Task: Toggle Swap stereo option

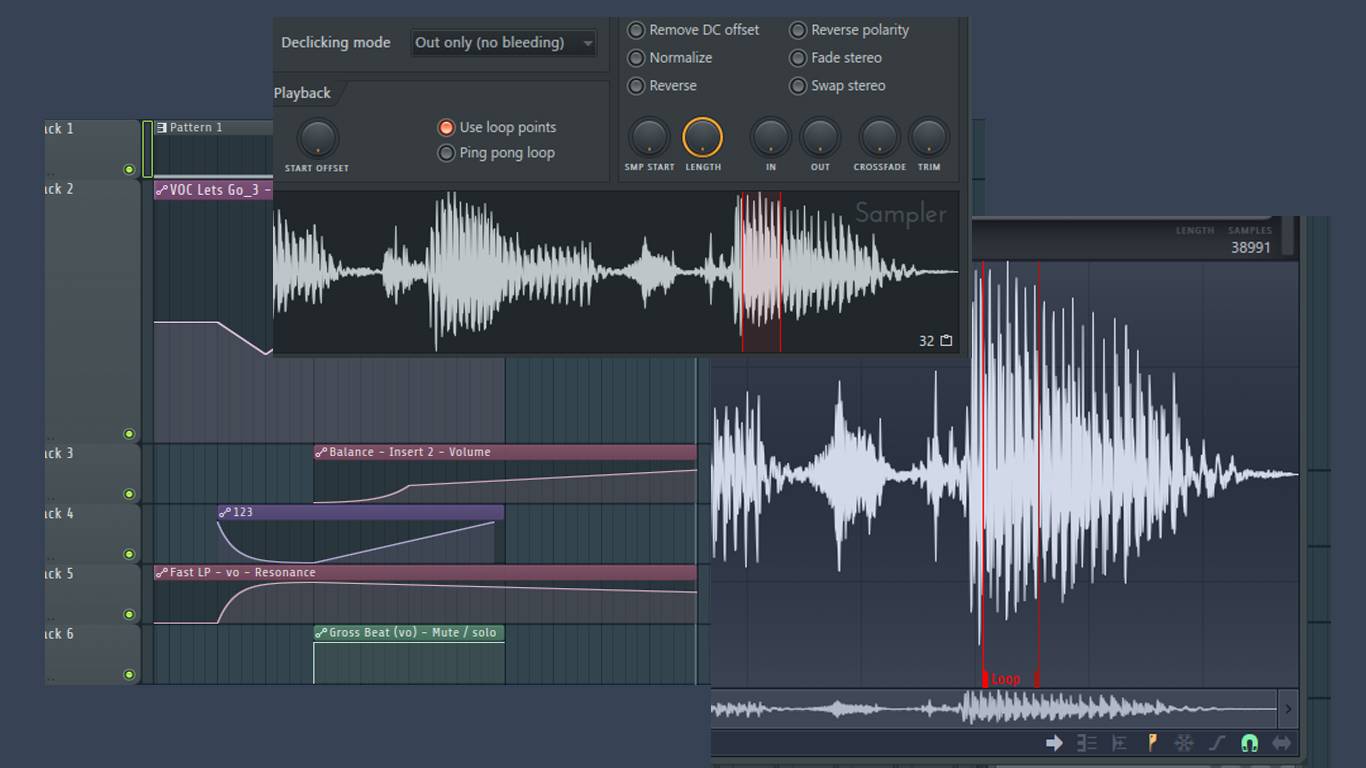Action: tap(798, 86)
